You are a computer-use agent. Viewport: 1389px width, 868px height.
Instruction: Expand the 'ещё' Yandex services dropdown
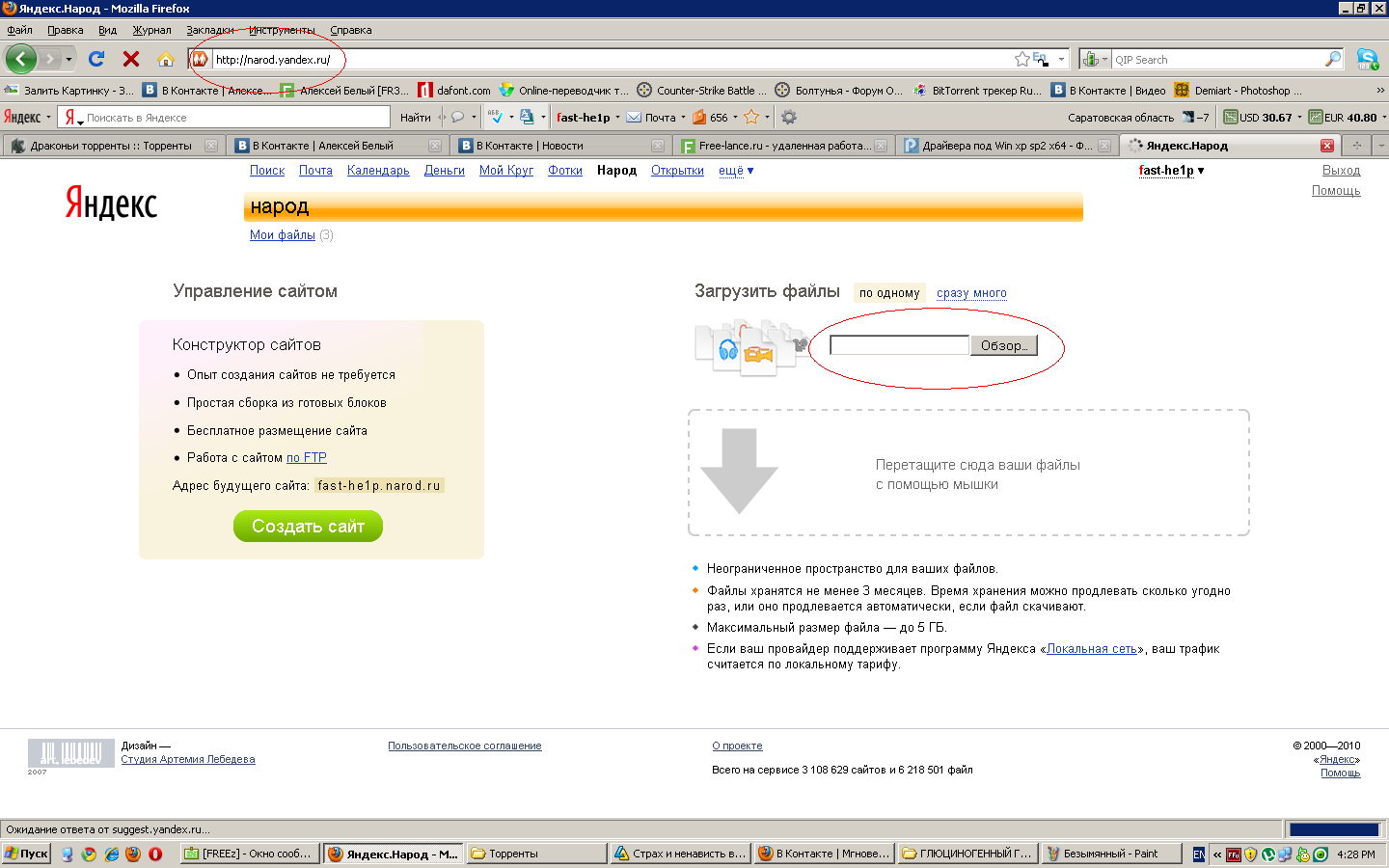pos(736,171)
